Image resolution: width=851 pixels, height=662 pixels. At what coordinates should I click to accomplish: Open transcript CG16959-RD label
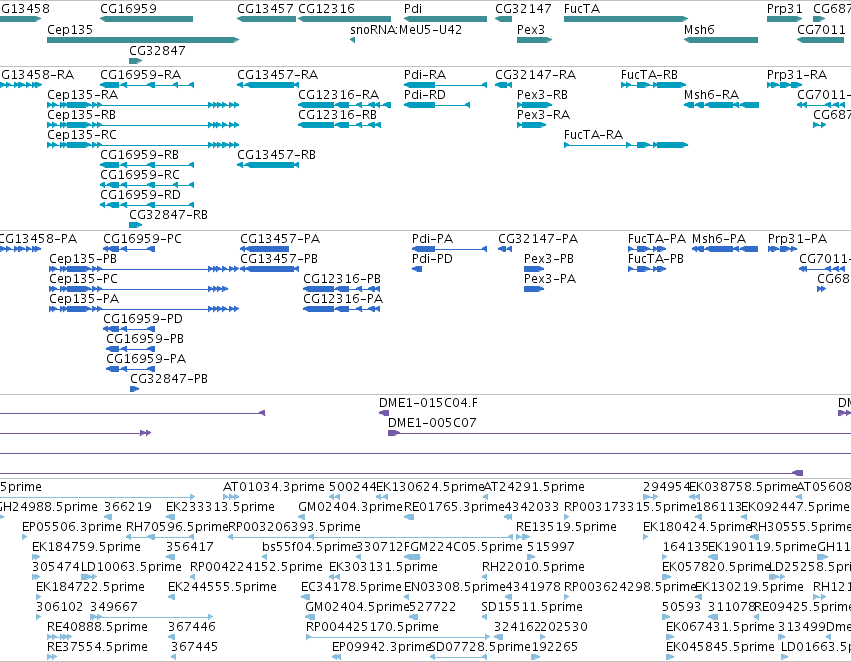click(x=141, y=195)
